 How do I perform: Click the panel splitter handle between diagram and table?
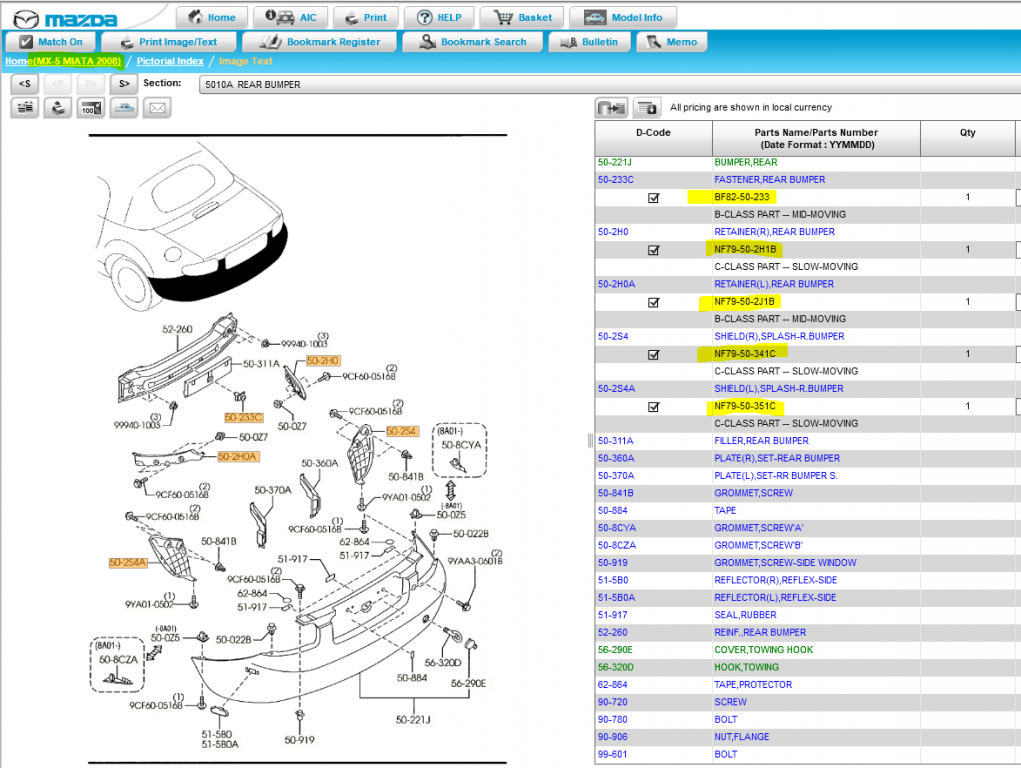(x=591, y=441)
